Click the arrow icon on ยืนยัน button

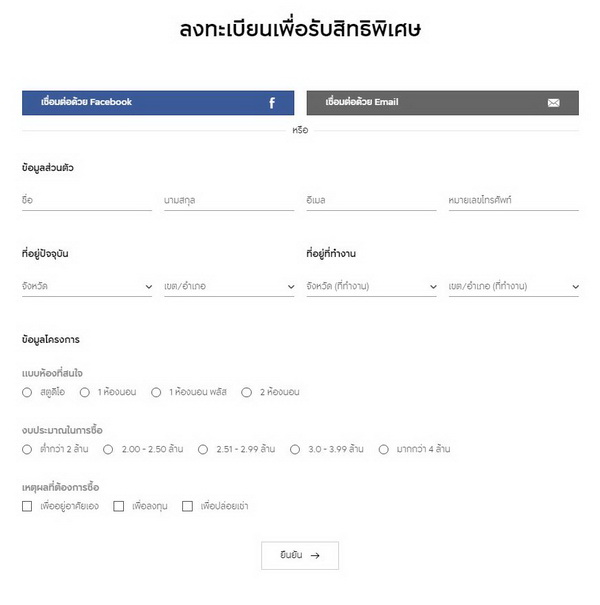coord(315,555)
